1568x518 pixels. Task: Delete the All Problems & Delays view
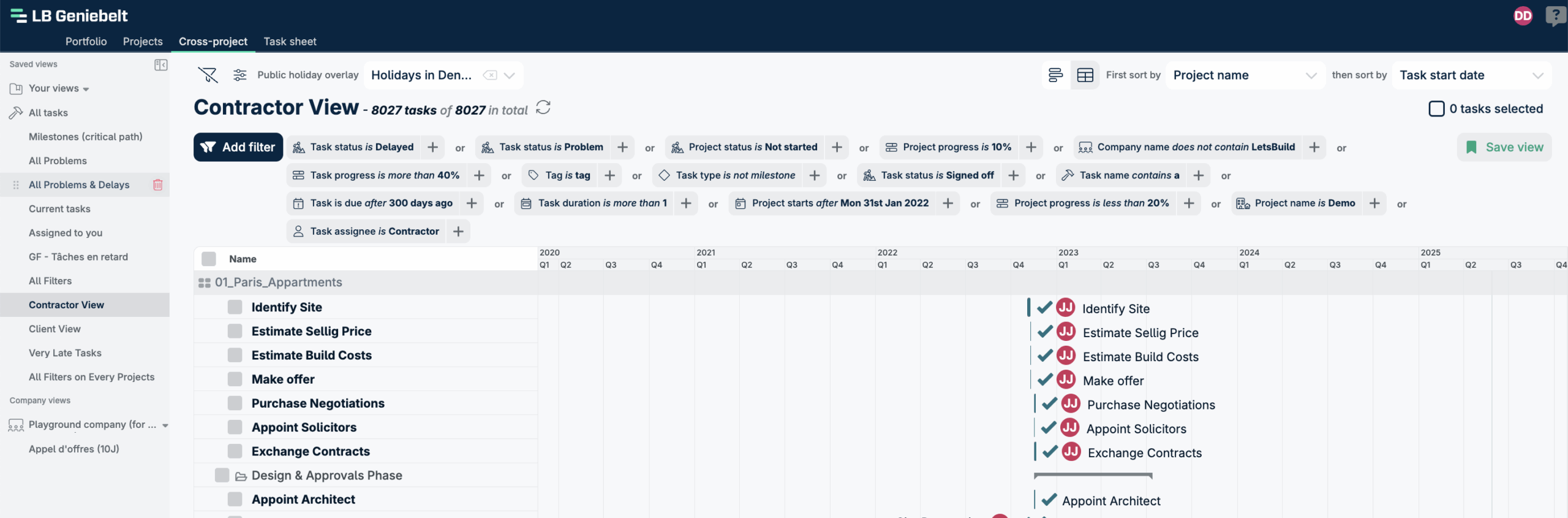point(157,185)
